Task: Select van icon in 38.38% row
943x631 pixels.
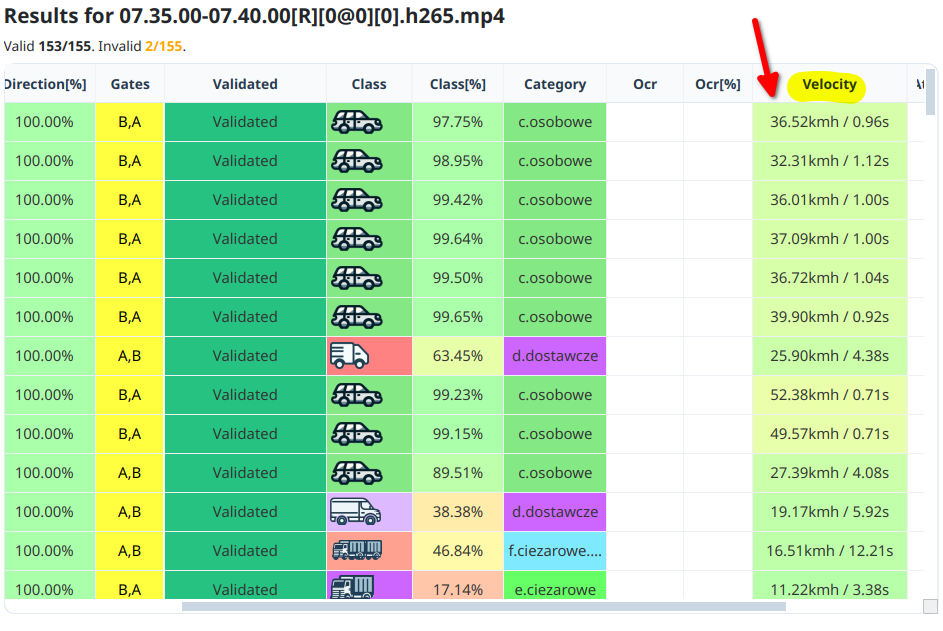Action: (x=355, y=512)
